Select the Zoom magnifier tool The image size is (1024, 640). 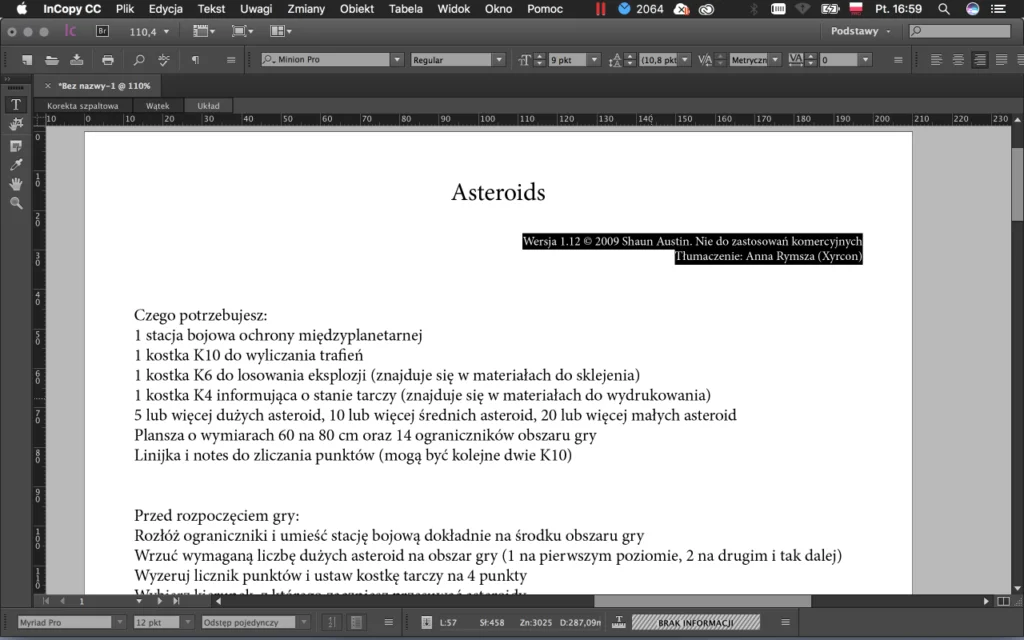coord(16,203)
